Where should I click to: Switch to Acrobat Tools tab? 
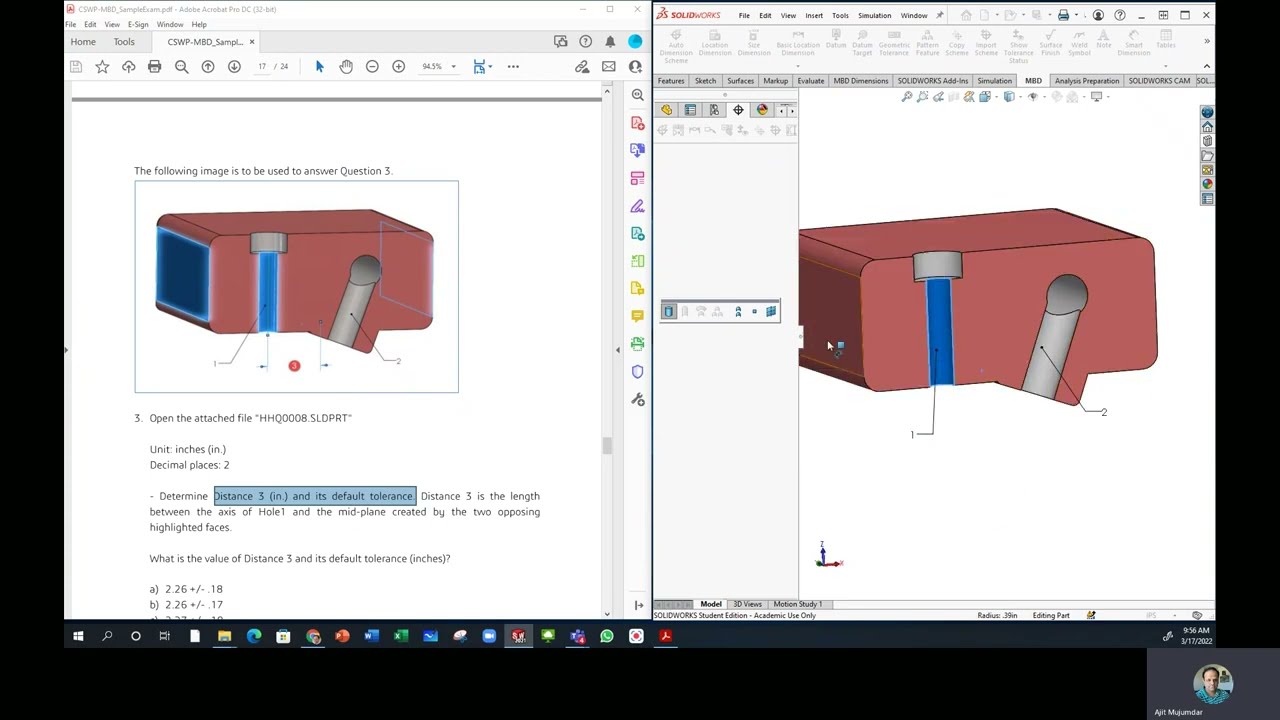pos(124,42)
